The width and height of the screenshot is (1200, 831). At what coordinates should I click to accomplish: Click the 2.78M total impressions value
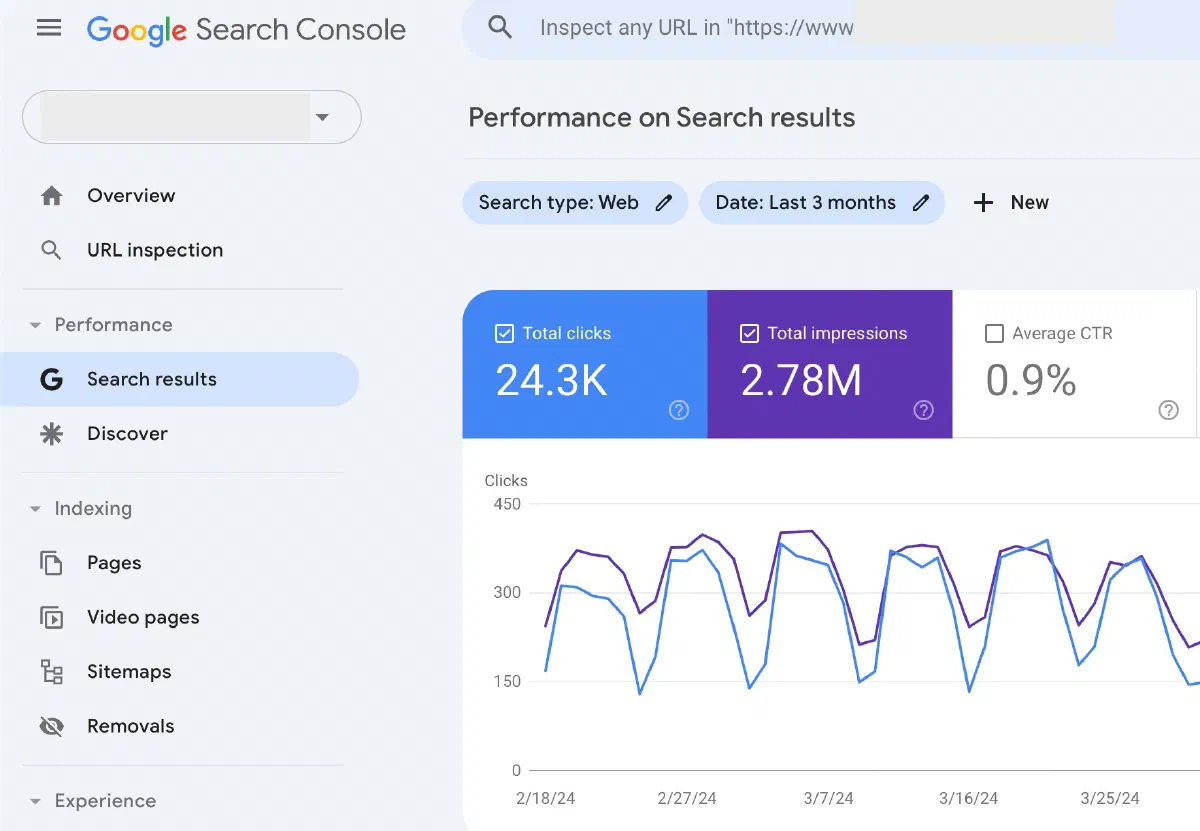(x=801, y=380)
